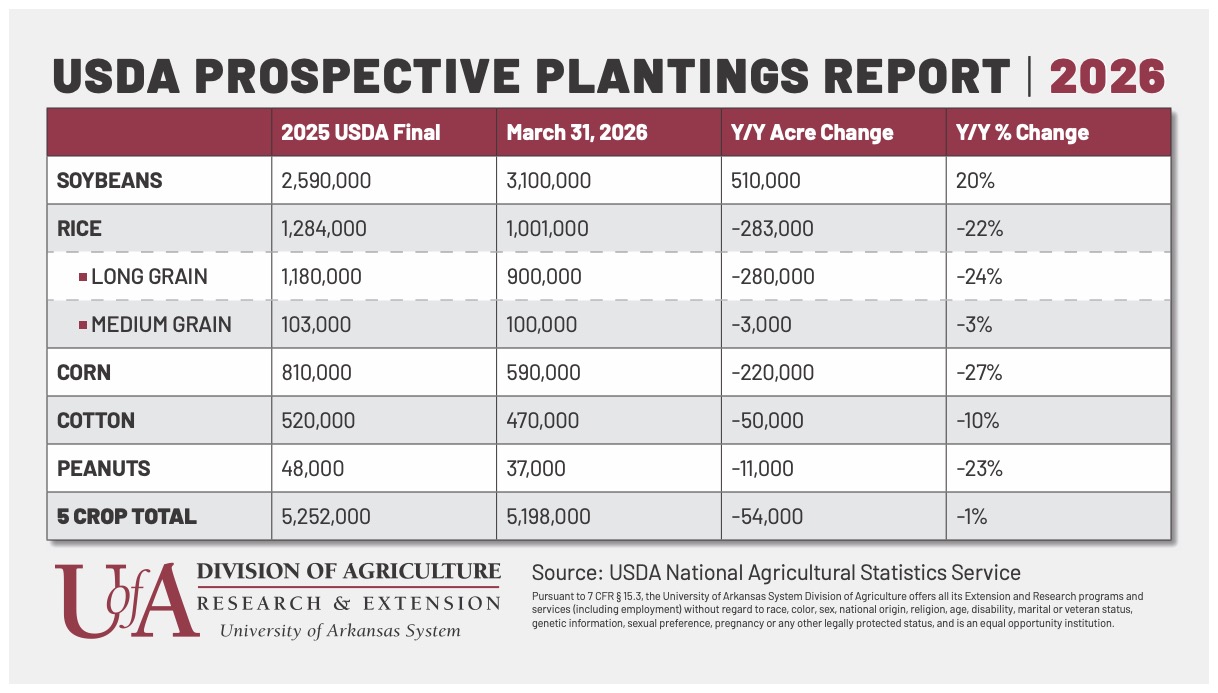Click the "Y/Y % Change" header

(1022, 132)
